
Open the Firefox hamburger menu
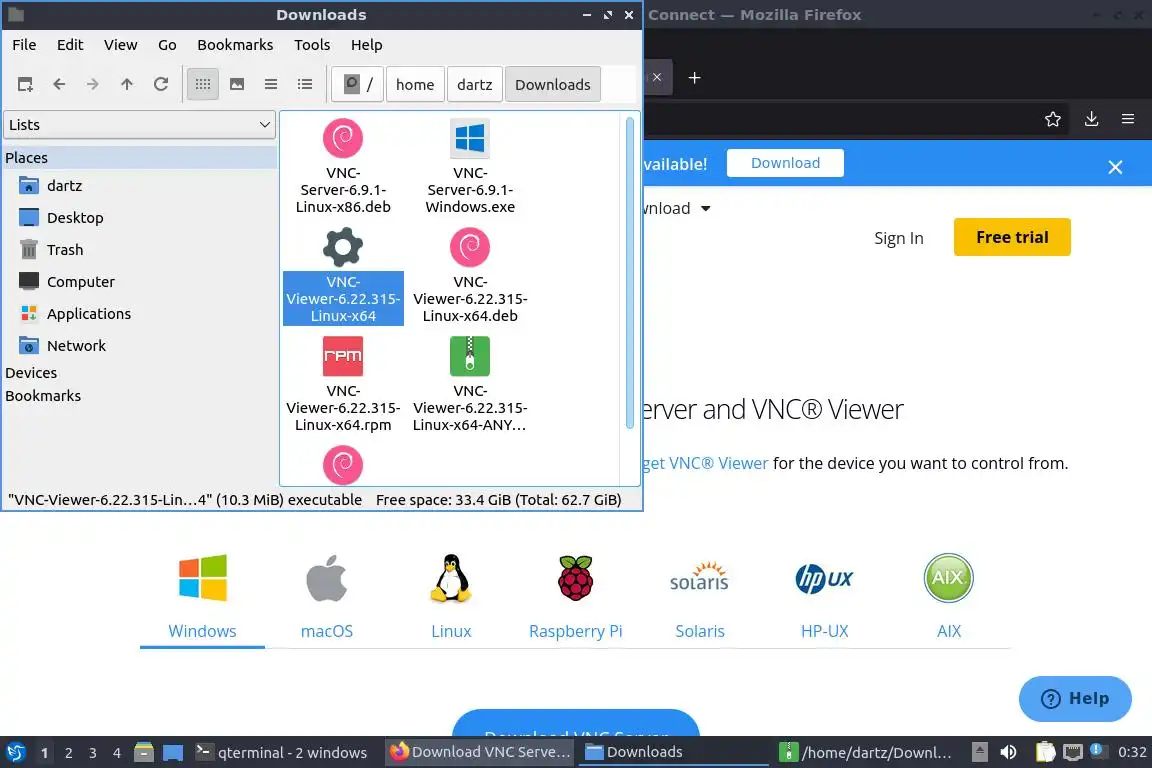click(1128, 119)
